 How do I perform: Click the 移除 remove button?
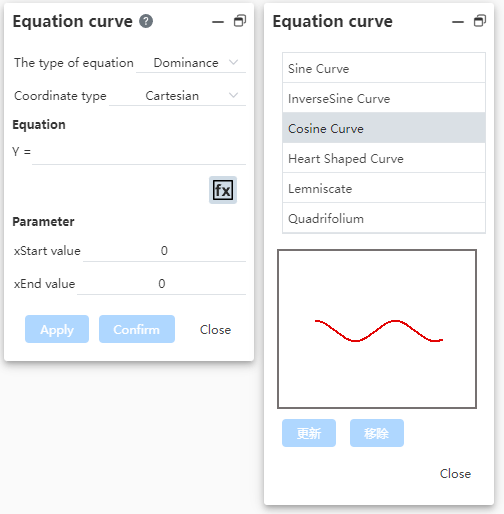(x=377, y=433)
